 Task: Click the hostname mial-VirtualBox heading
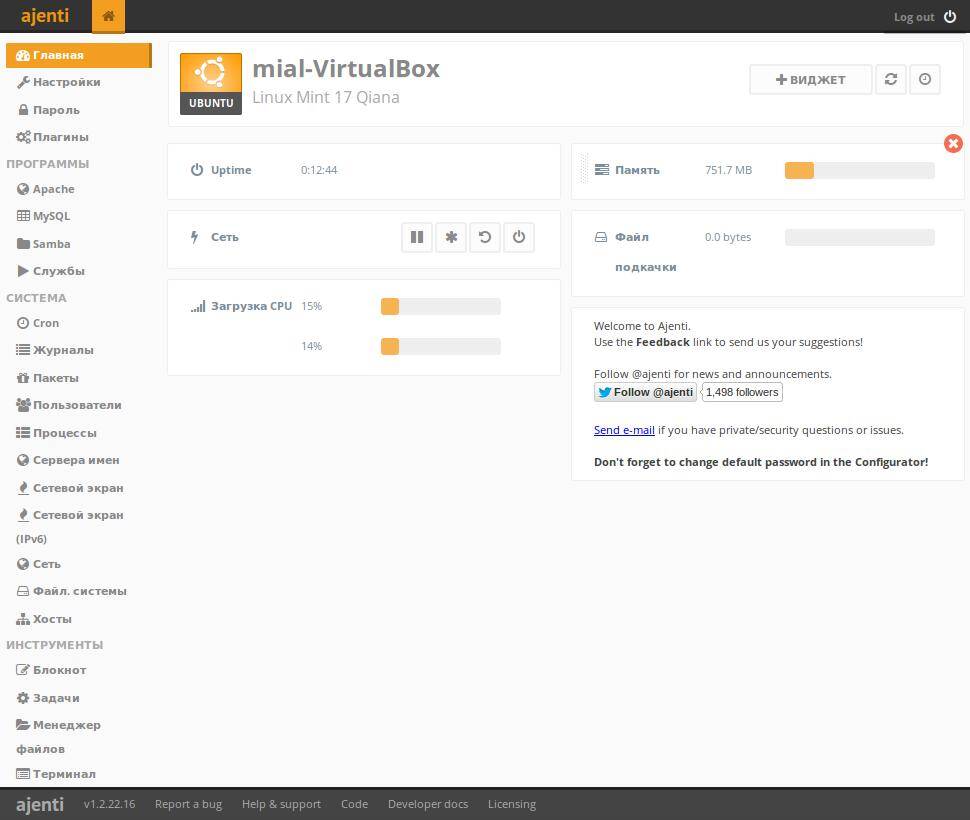coord(346,69)
